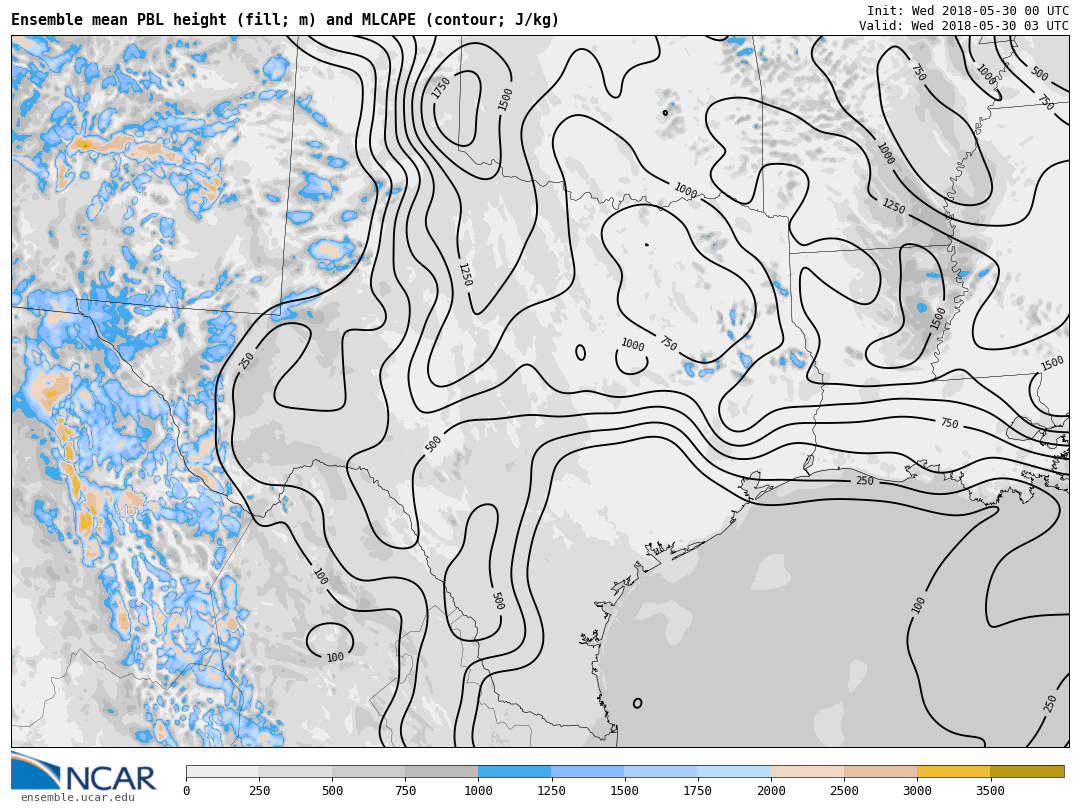Open the ensemble.ucar.edu link

pyautogui.click(x=77, y=798)
